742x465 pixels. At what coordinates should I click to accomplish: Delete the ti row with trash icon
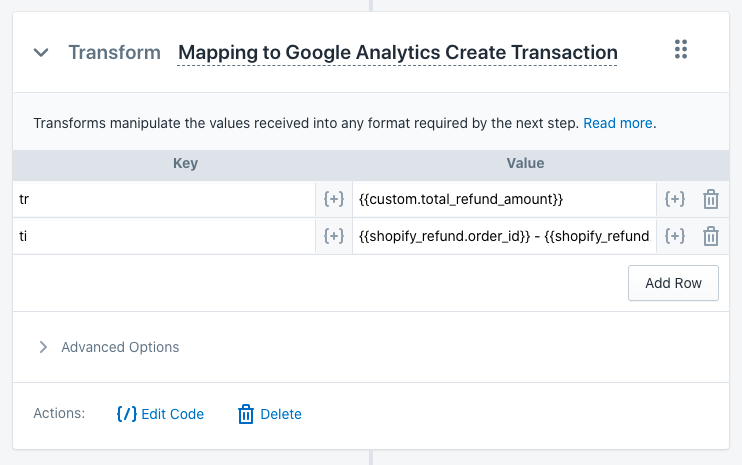pos(711,236)
